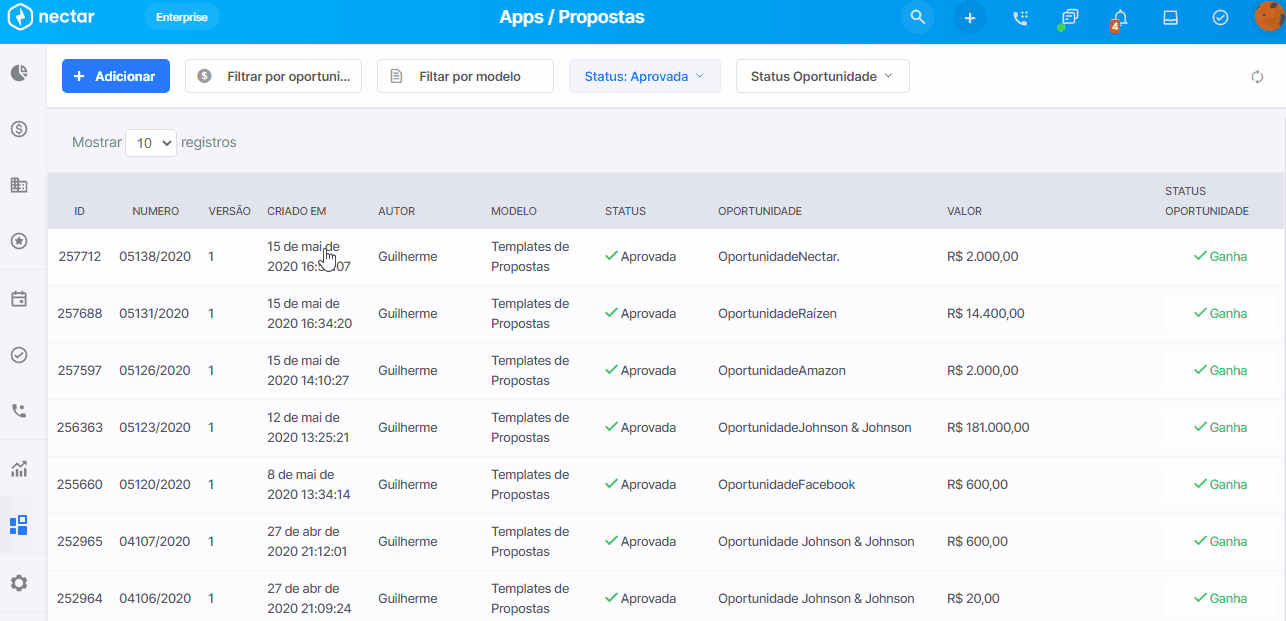
Task: Open the reports chart icon in sidebar
Action: coord(19,469)
